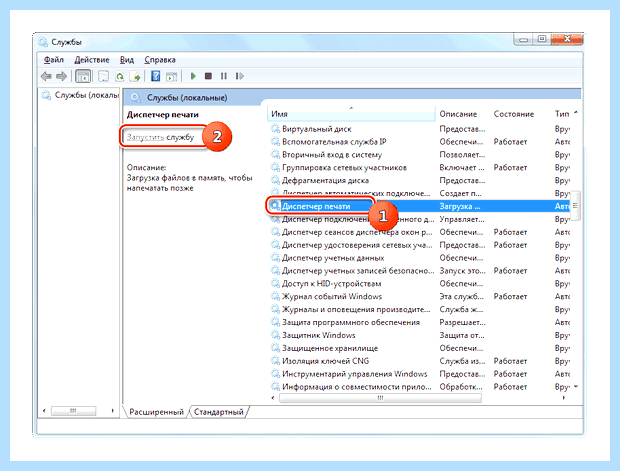Click the services list scroll-up arrow
Viewport: 620px width, 471px height.
pos(576,113)
